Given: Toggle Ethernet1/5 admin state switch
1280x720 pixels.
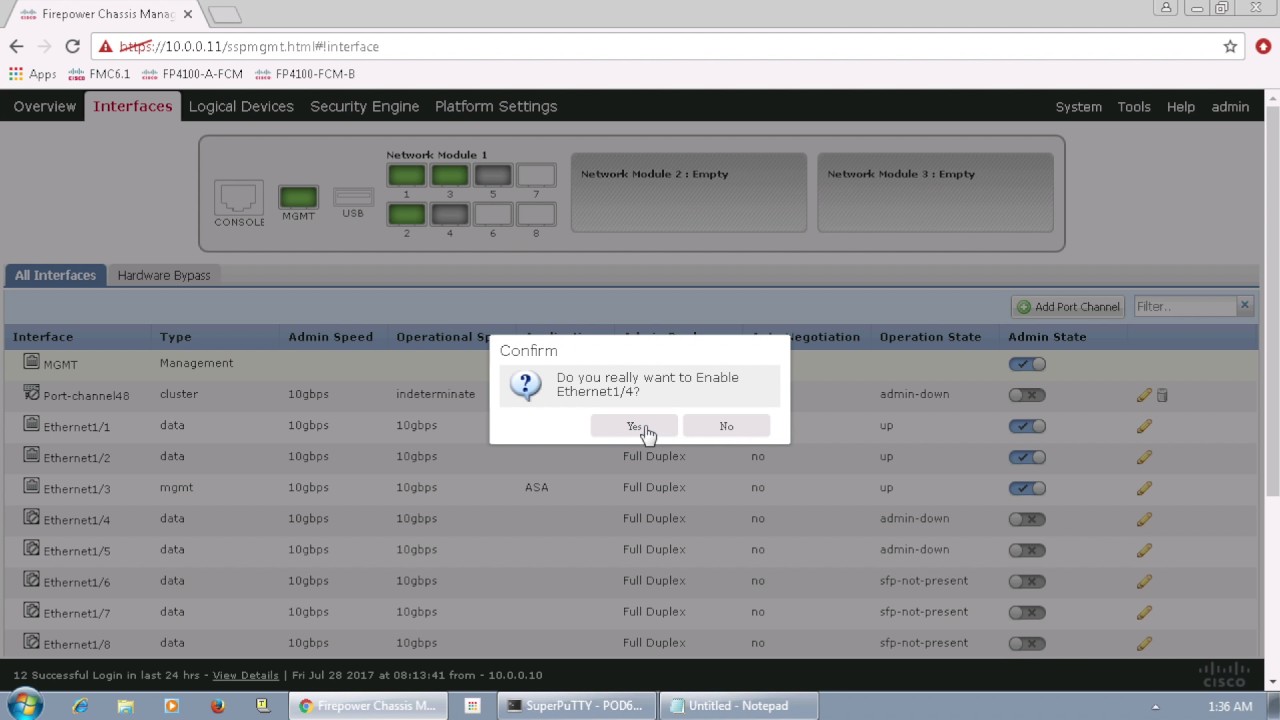Looking at the screenshot, I should [1027, 550].
